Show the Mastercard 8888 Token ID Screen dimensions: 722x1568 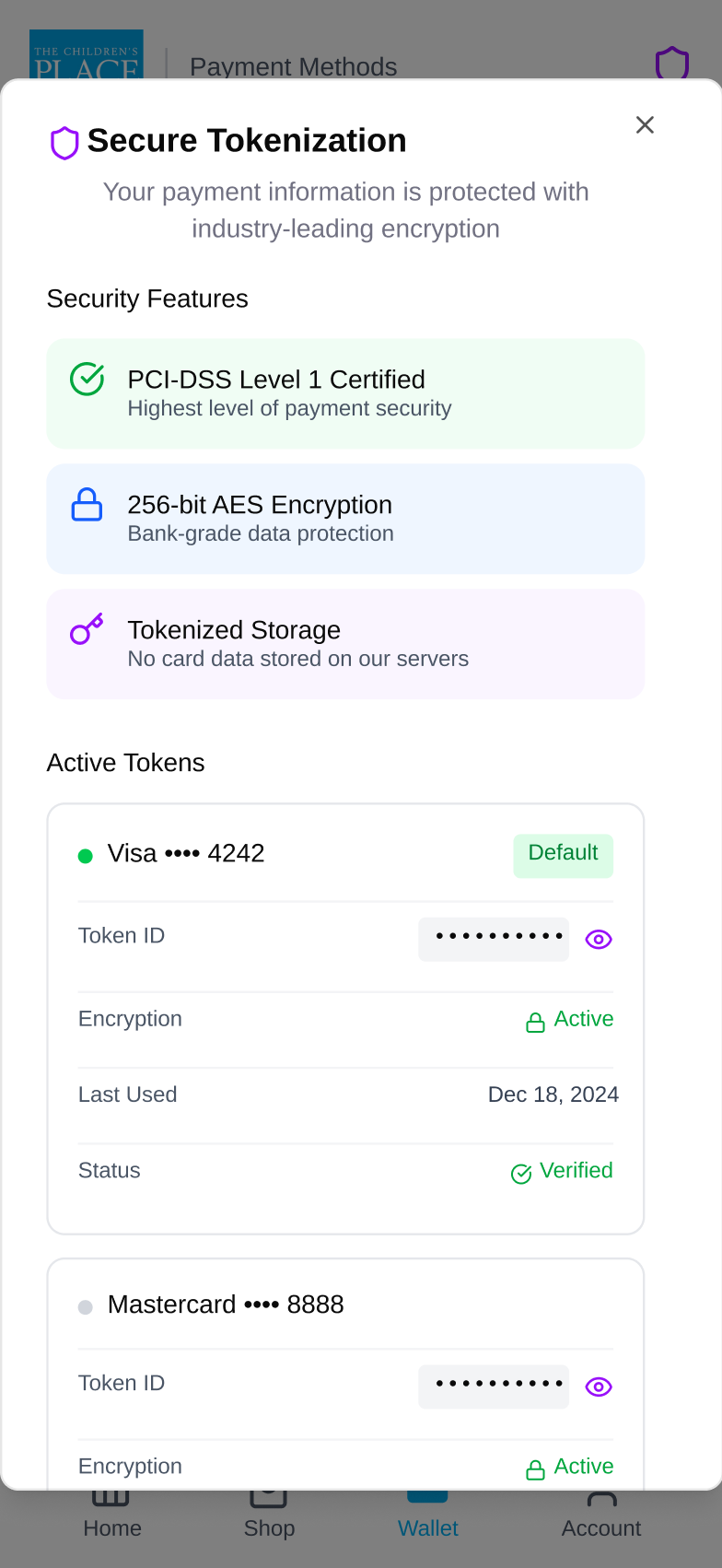click(x=599, y=1387)
